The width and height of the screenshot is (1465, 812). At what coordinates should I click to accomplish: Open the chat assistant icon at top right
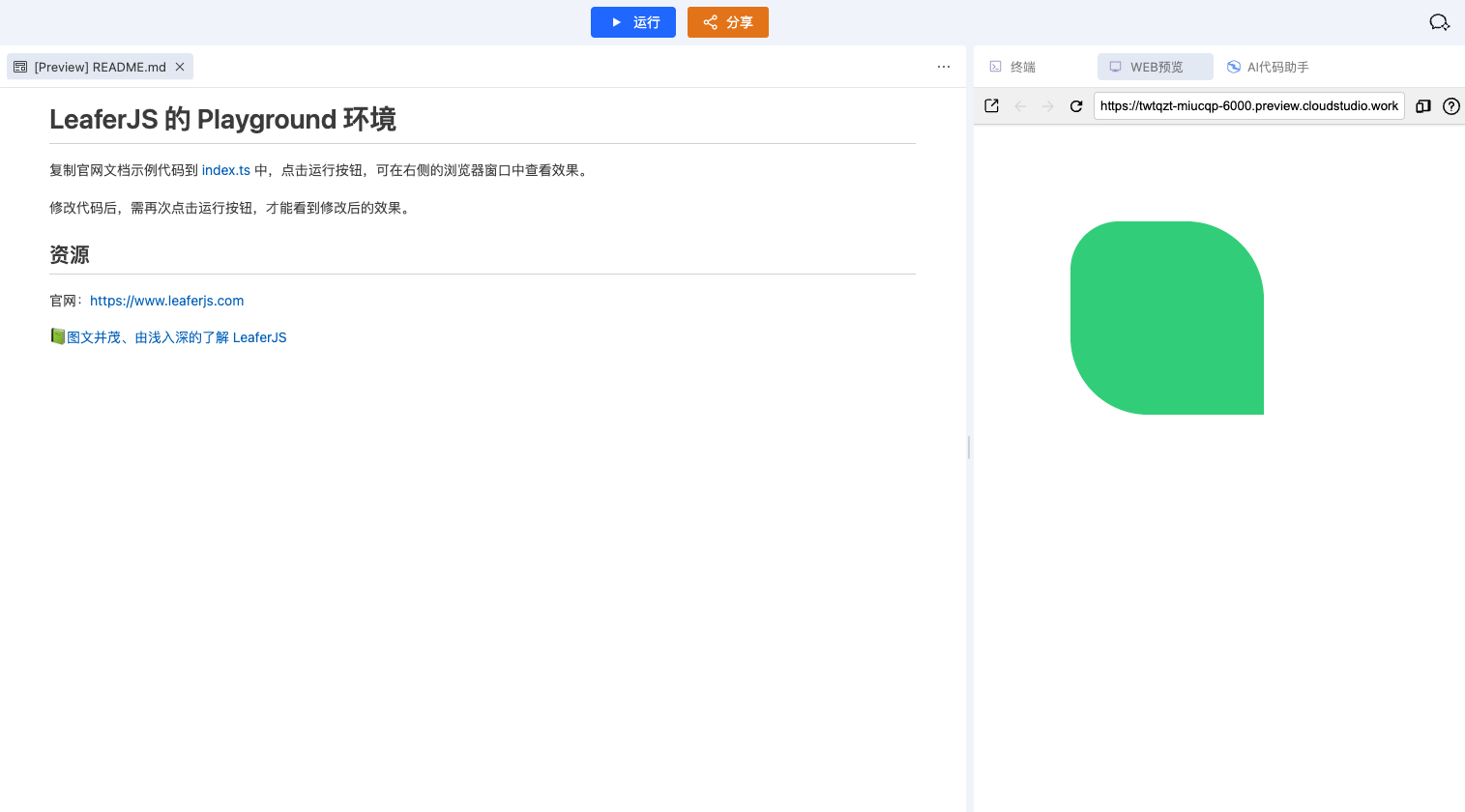(x=1439, y=22)
